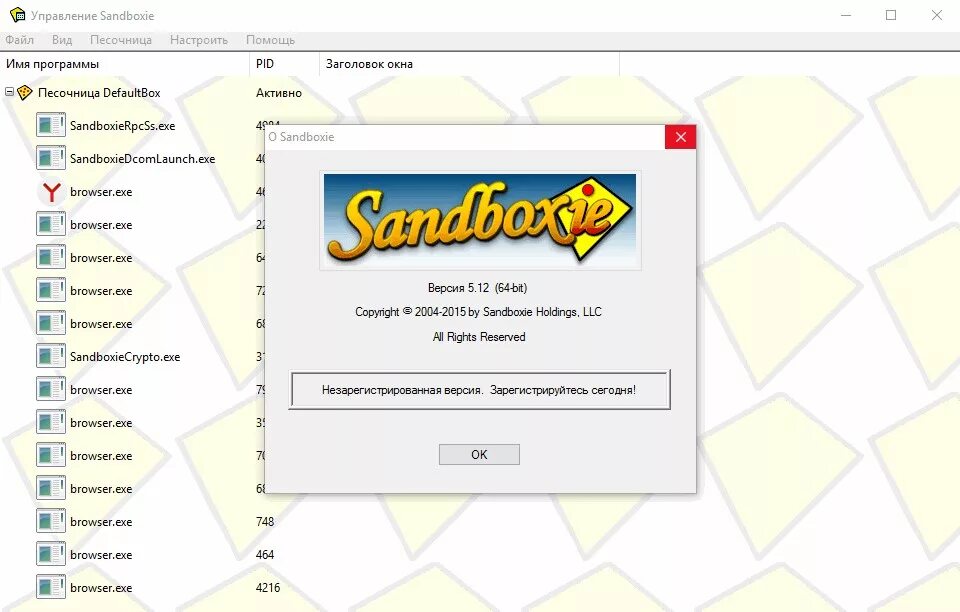Screen dimensions: 960x612
Task: Click the PID column header
Action: (285, 64)
